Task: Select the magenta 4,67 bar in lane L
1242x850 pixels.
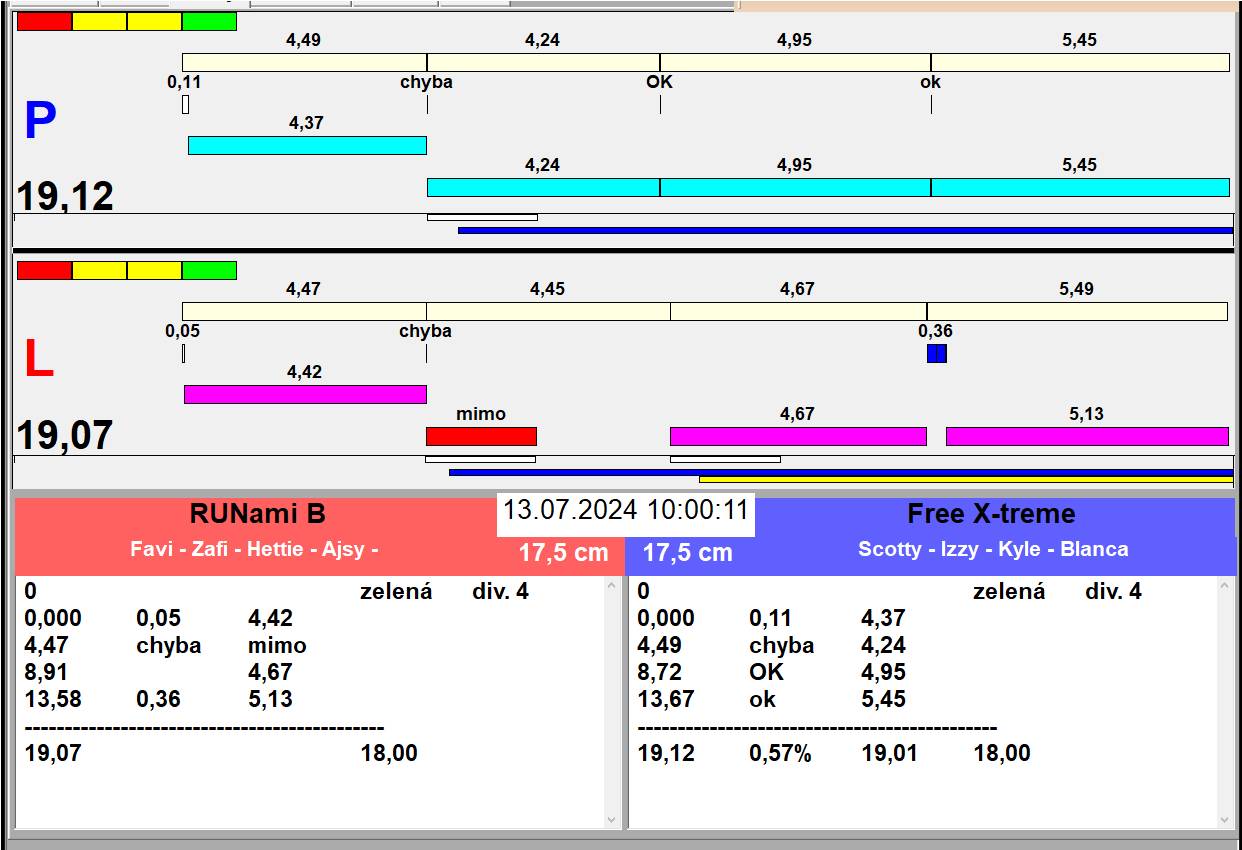Action: (x=798, y=436)
